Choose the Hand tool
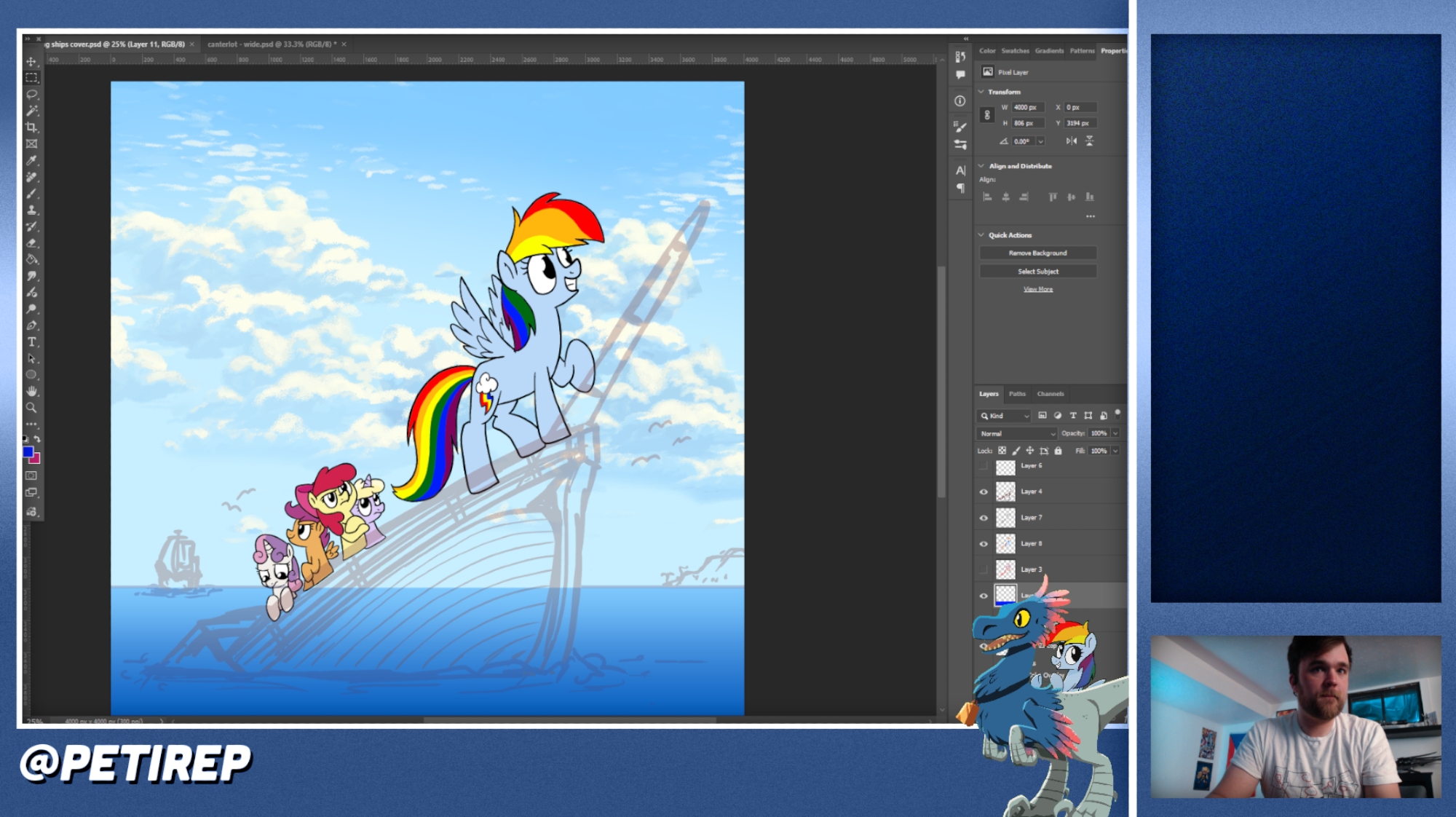This screenshot has width=1456, height=817. 31,391
